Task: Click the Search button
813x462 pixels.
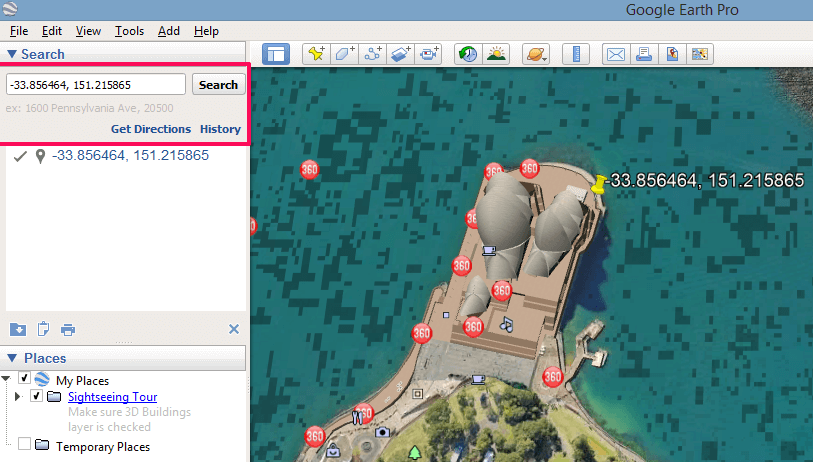Action: click(x=218, y=85)
